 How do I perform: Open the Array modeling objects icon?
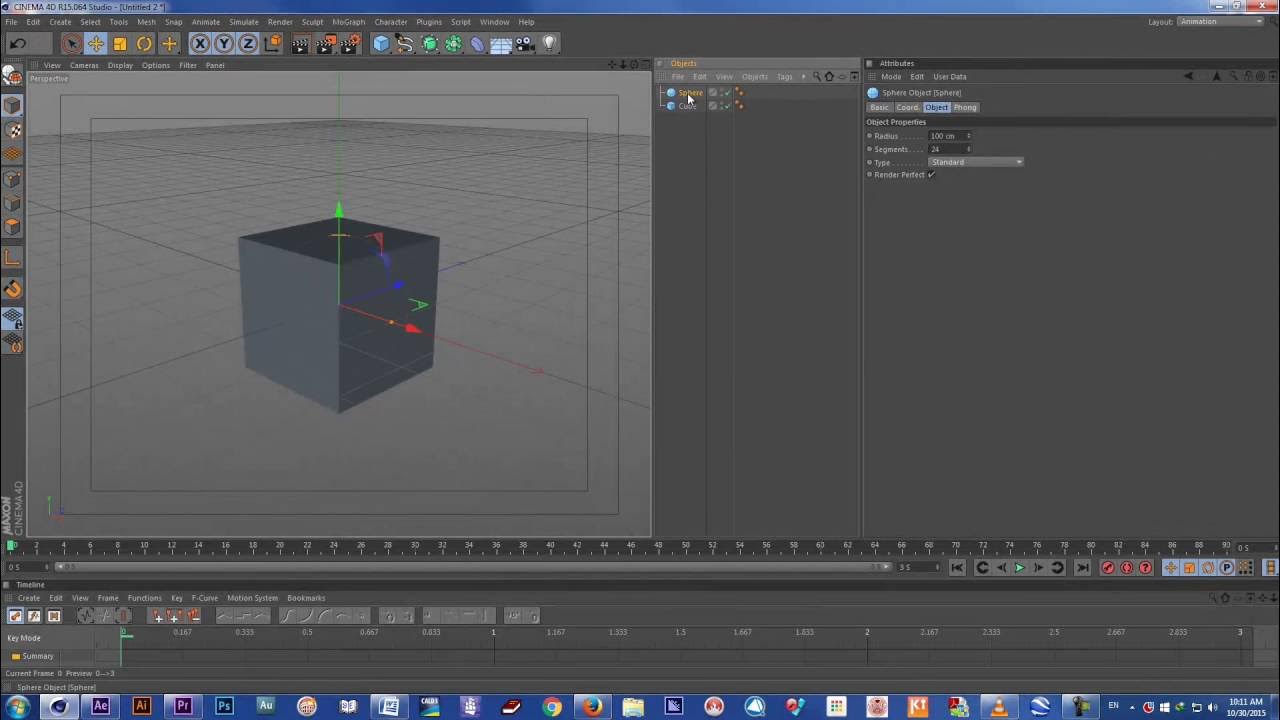click(453, 43)
